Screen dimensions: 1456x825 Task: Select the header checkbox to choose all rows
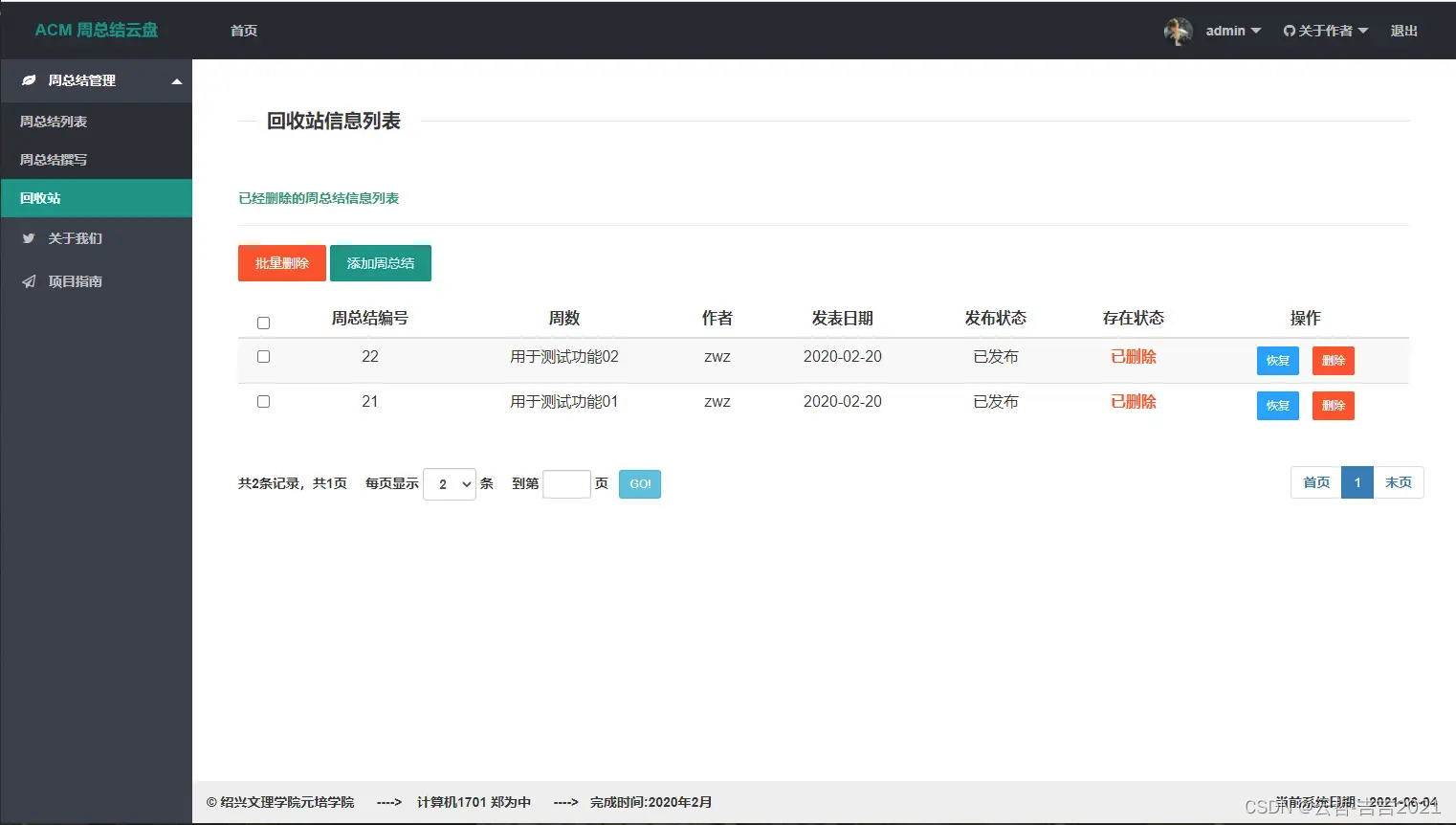click(263, 323)
